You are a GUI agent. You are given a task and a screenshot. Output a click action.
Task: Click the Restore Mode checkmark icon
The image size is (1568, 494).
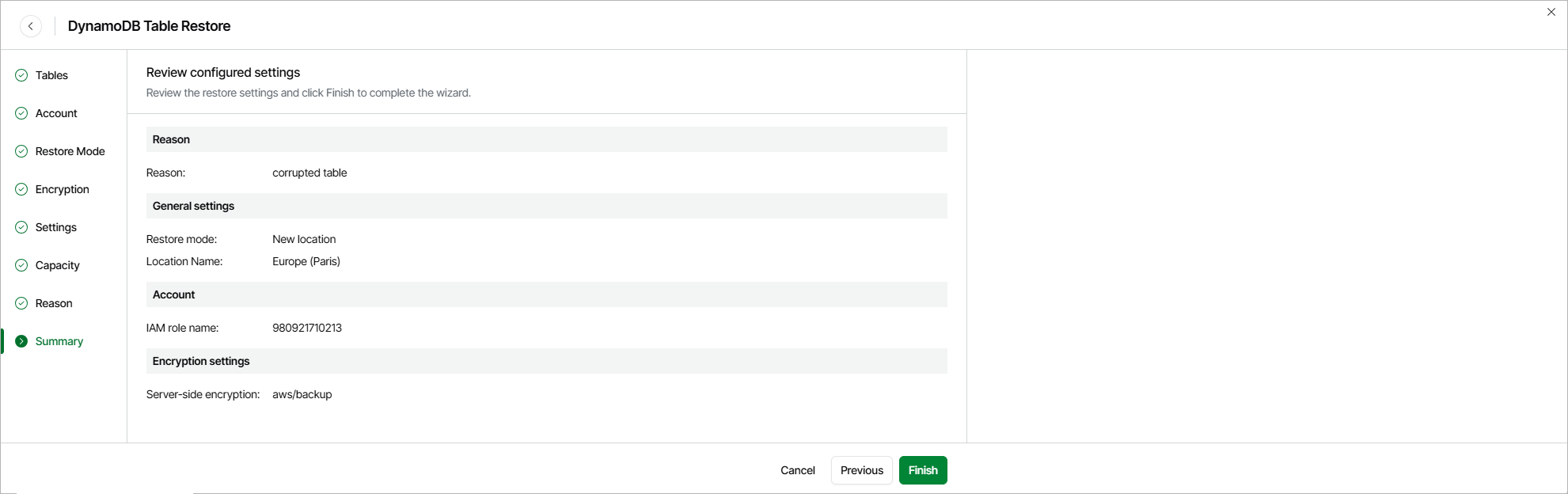21,151
